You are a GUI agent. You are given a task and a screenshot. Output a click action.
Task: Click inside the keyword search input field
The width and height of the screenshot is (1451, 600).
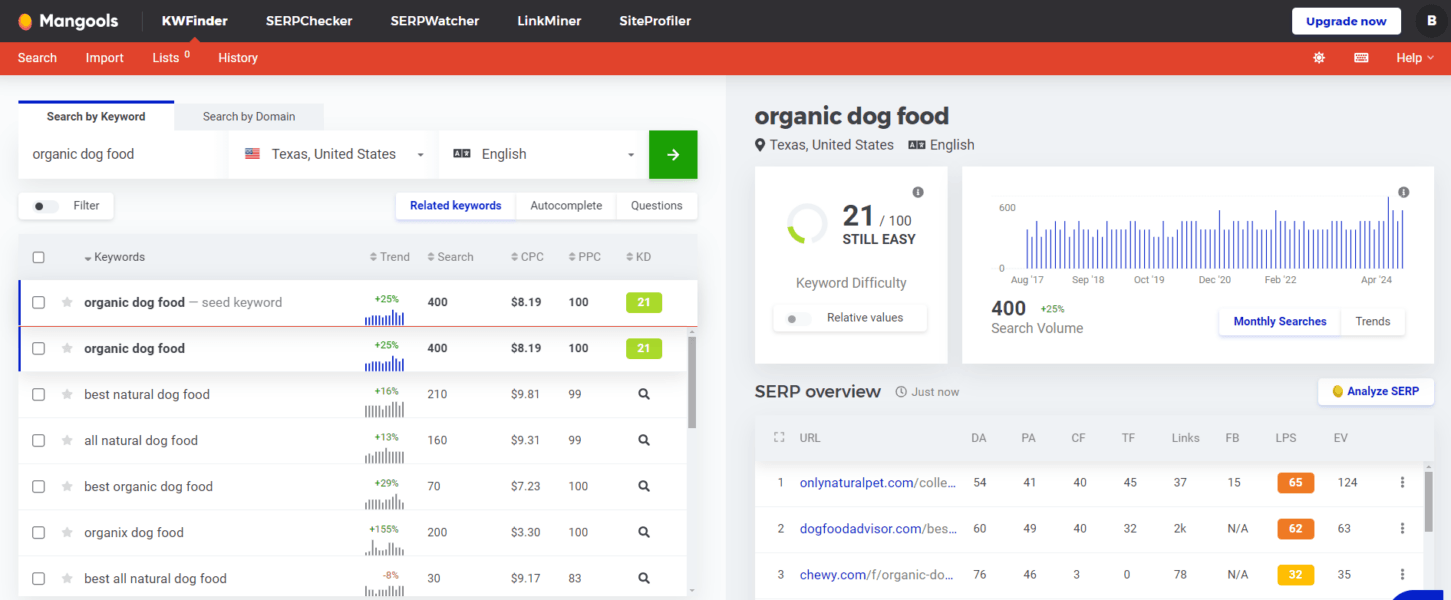[x=120, y=154]
